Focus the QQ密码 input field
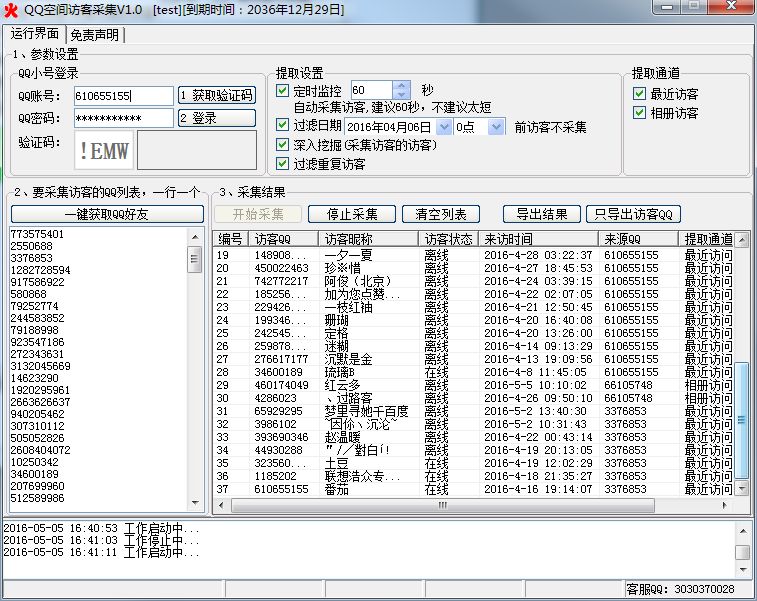The width and height of the screenshot is (757, 601). click(124, 118)
